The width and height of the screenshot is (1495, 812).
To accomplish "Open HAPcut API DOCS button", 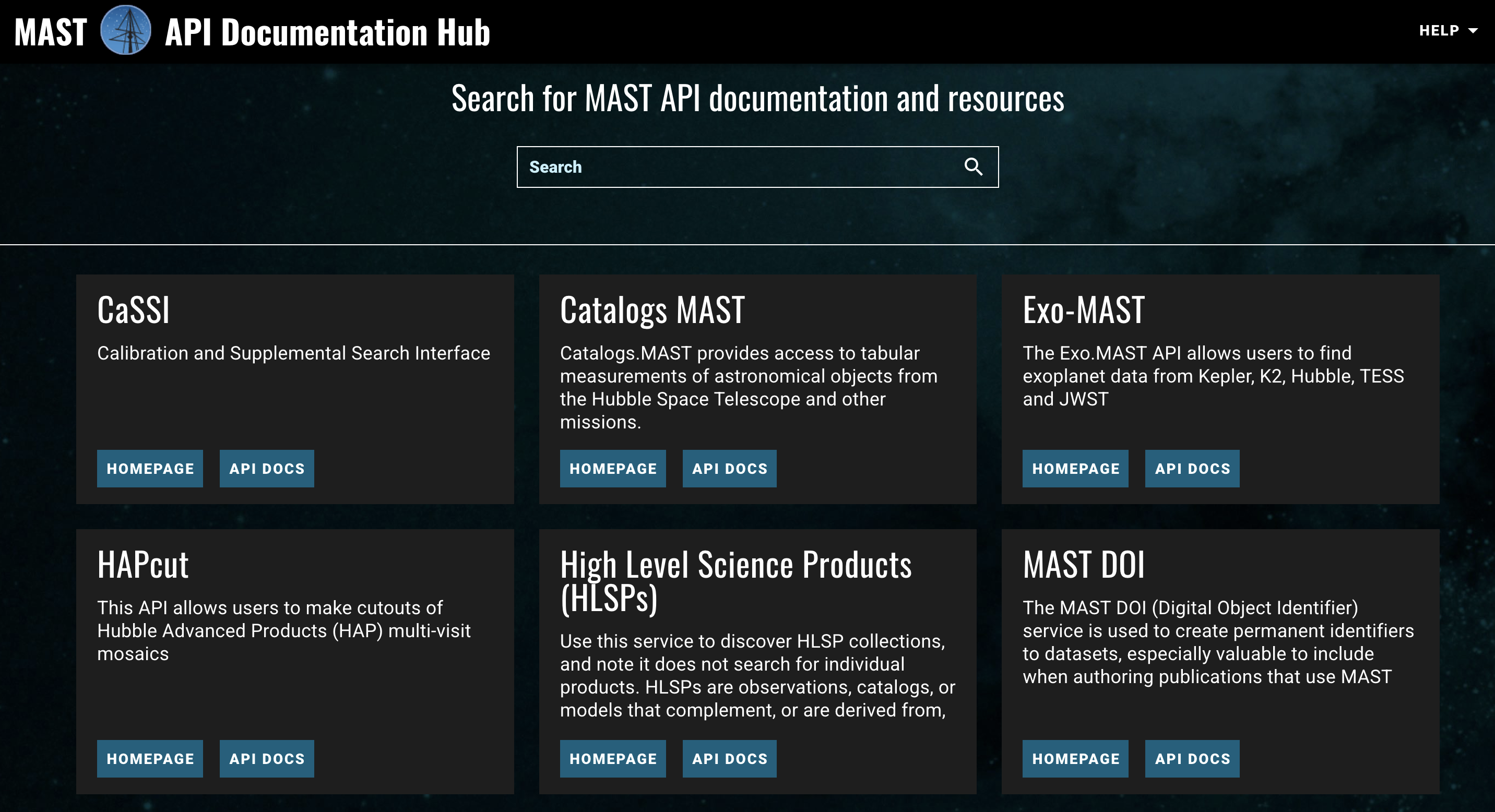I will 267,759.
